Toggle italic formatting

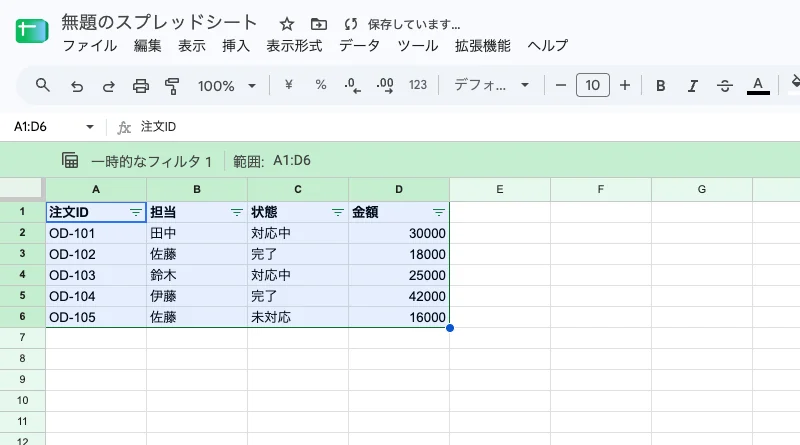coord(692,86)
